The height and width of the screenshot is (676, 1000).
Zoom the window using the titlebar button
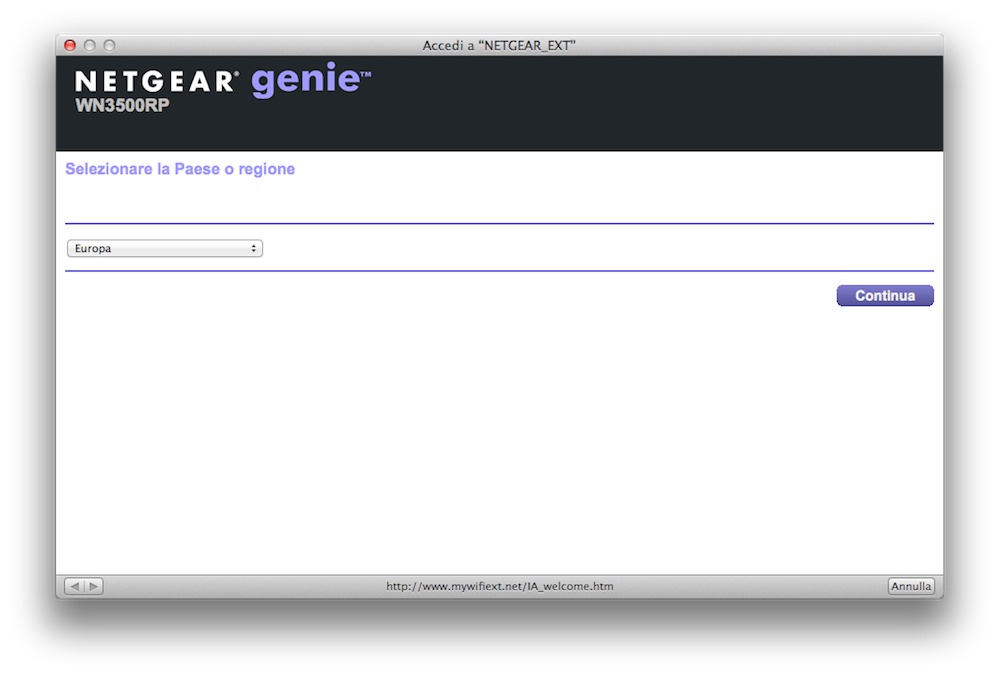tap(110, 45)
